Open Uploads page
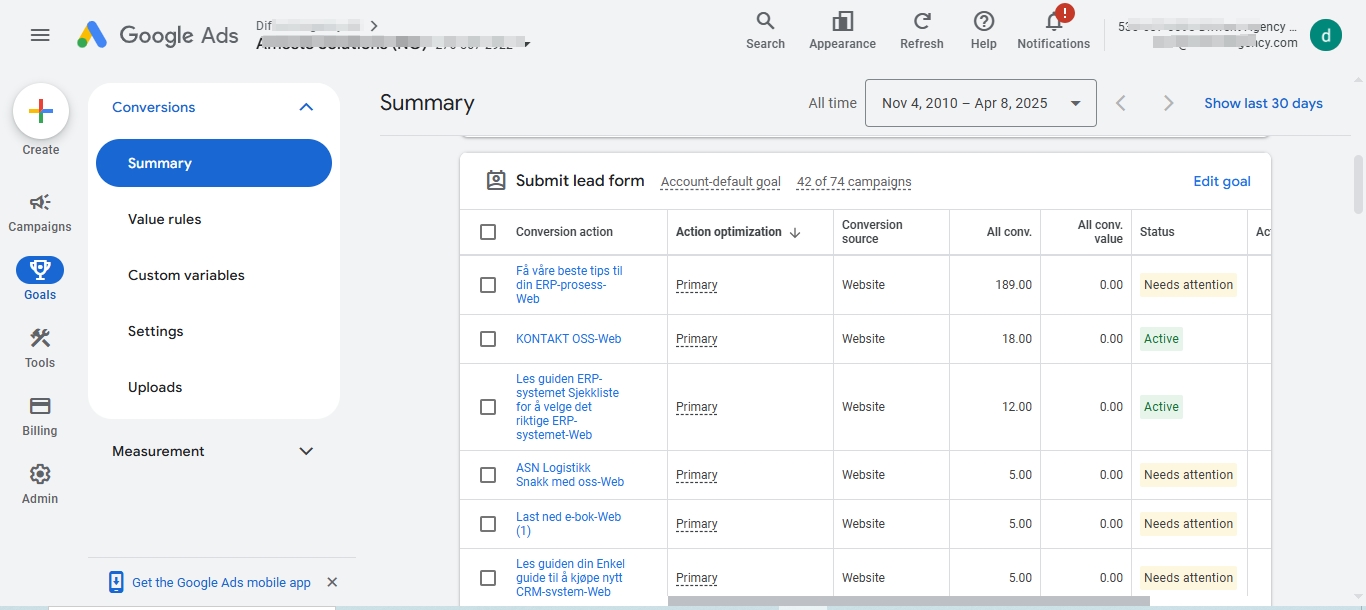This screenshot has width=1366, height=610. 155,387
